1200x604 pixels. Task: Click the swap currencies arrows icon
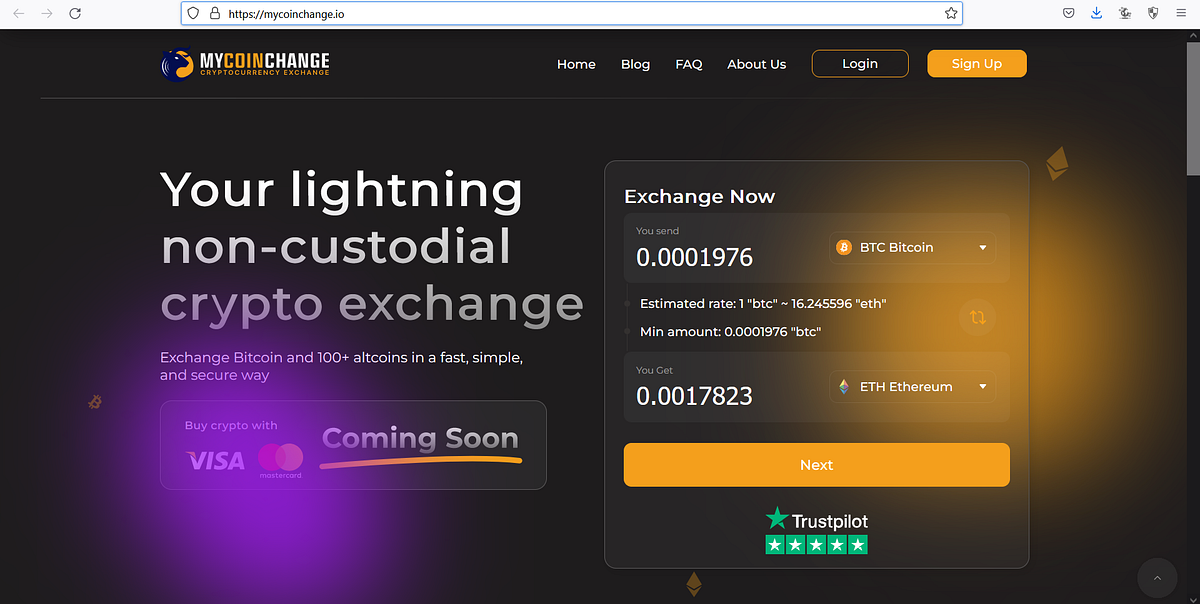[977, 317]
